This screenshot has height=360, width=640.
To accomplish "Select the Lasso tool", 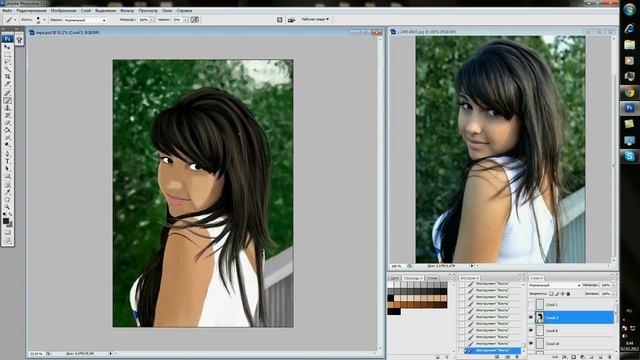I will click(7, 62).
